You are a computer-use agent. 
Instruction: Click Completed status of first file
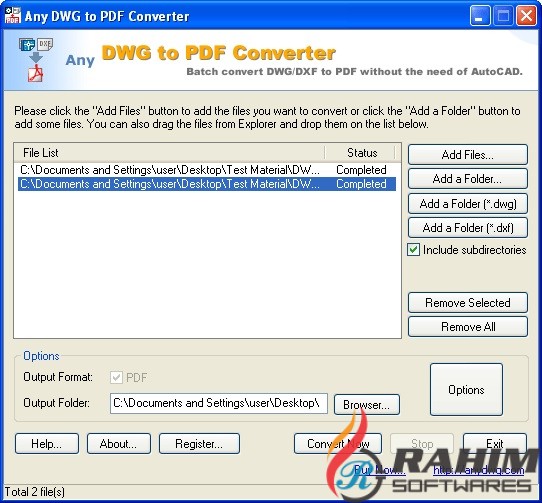click(x=361, y=170)
